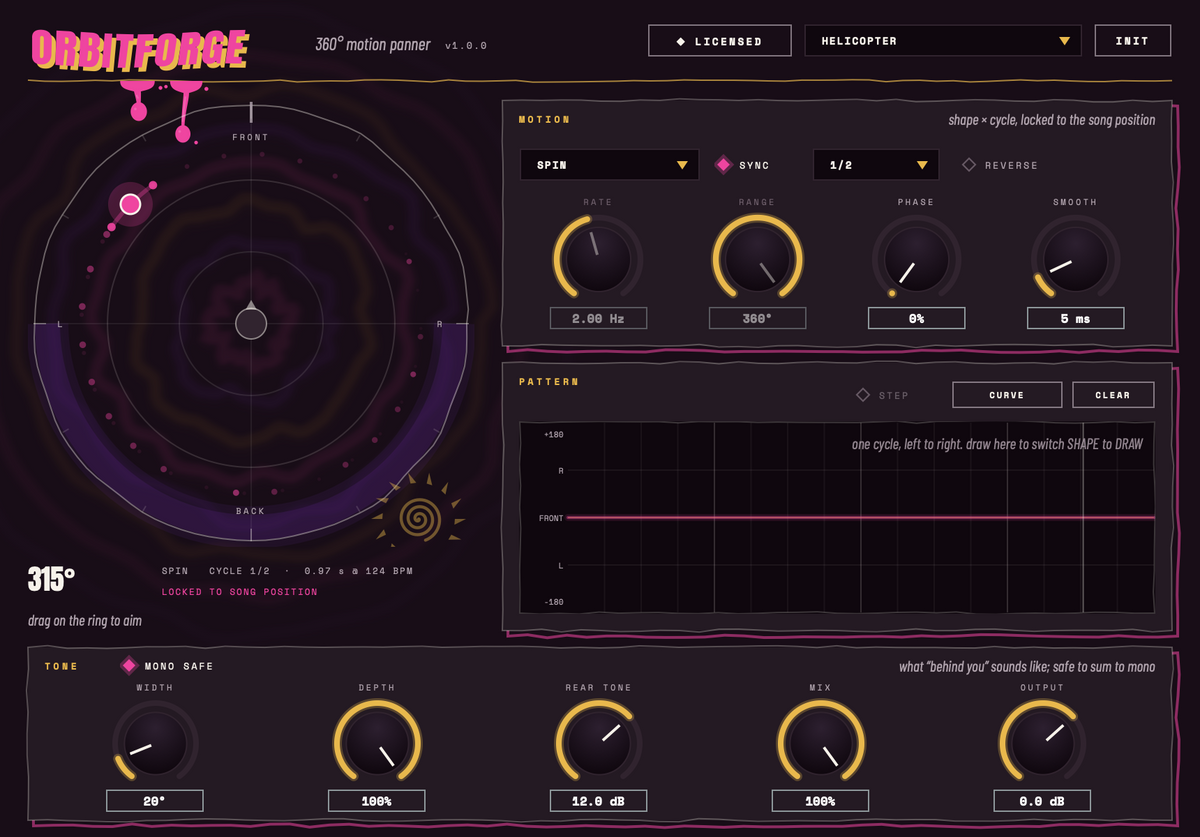Click the preset dropdown yellow arrow
The width and height of the screenshot is (1200, 837).
point(1064,41)
